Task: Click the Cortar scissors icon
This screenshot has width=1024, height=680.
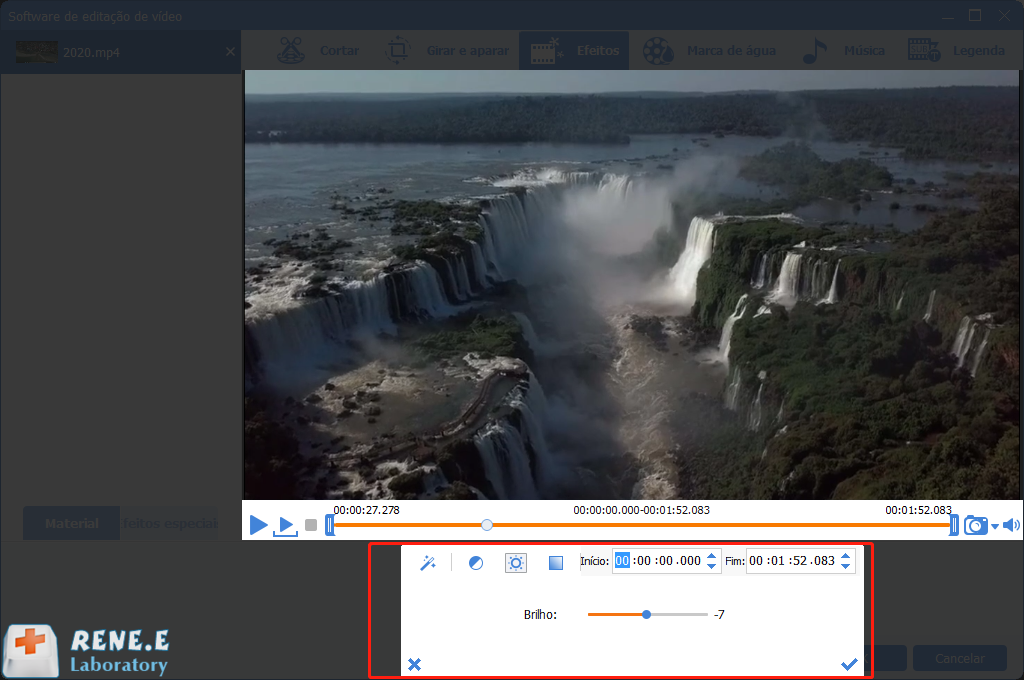Action: point(291,50)
